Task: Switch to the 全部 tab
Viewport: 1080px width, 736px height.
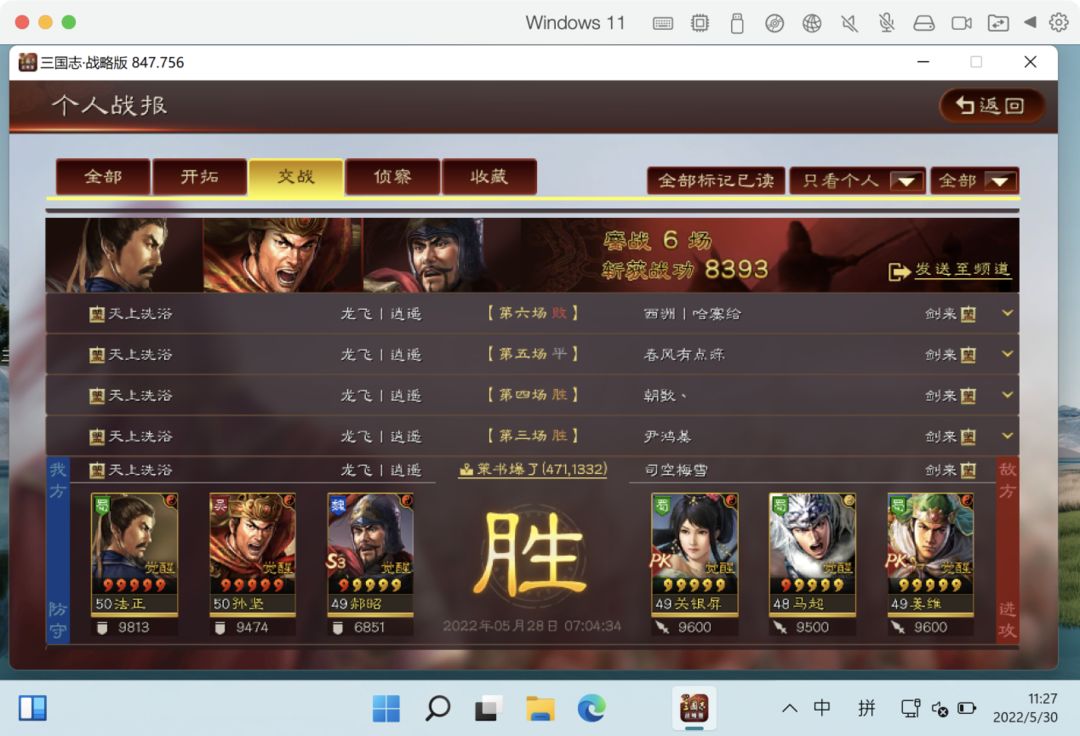Action: (x=103, y=177)
